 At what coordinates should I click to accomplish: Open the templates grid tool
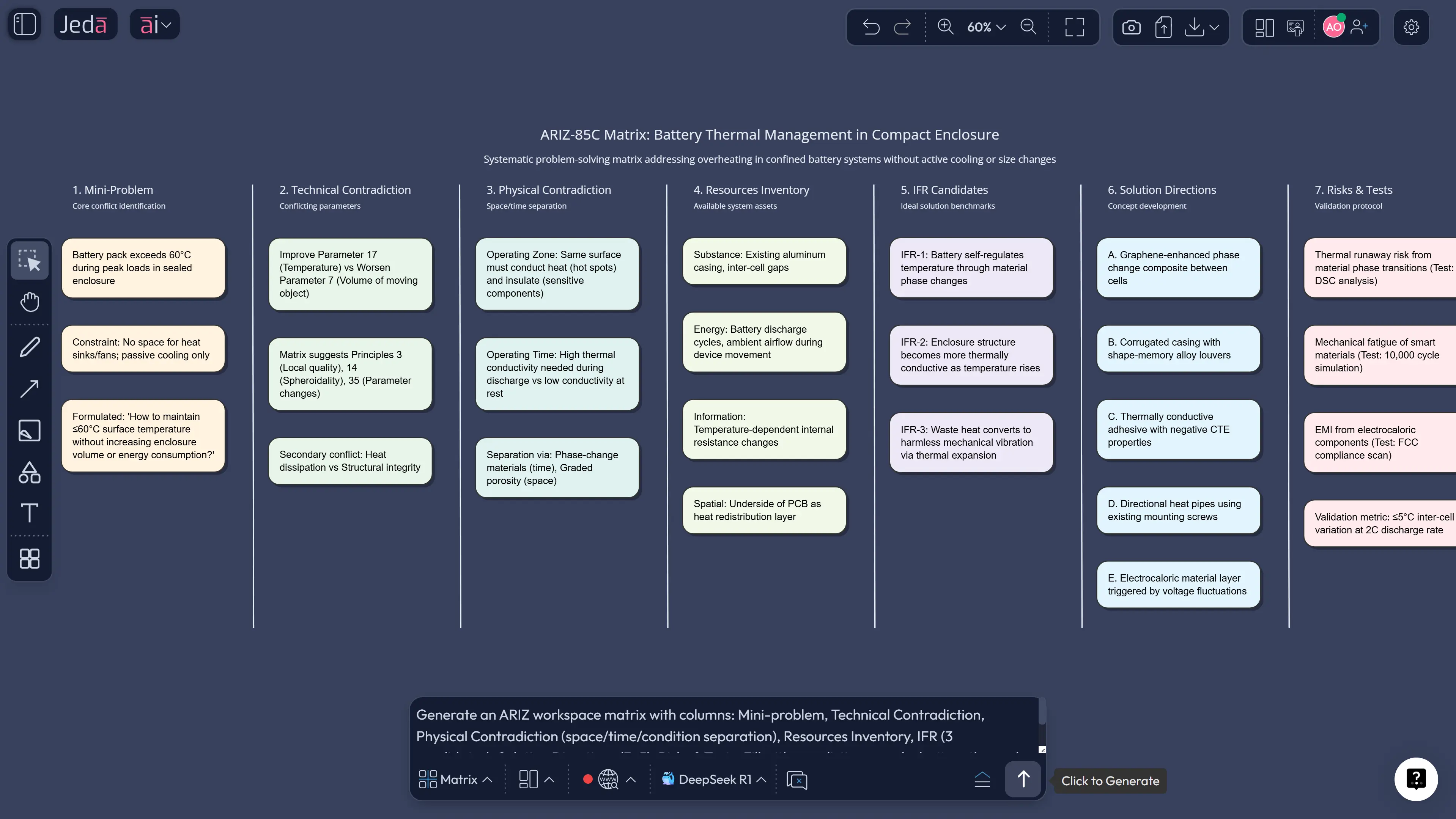(29, 558)
